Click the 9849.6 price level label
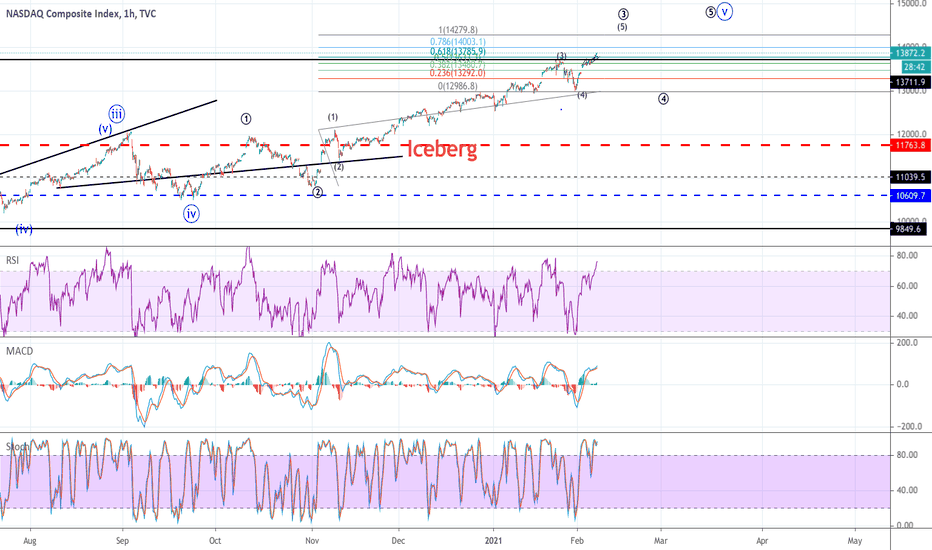Image resolution: width=932 pixels, height=550 pixels. [x=908, y=229]
